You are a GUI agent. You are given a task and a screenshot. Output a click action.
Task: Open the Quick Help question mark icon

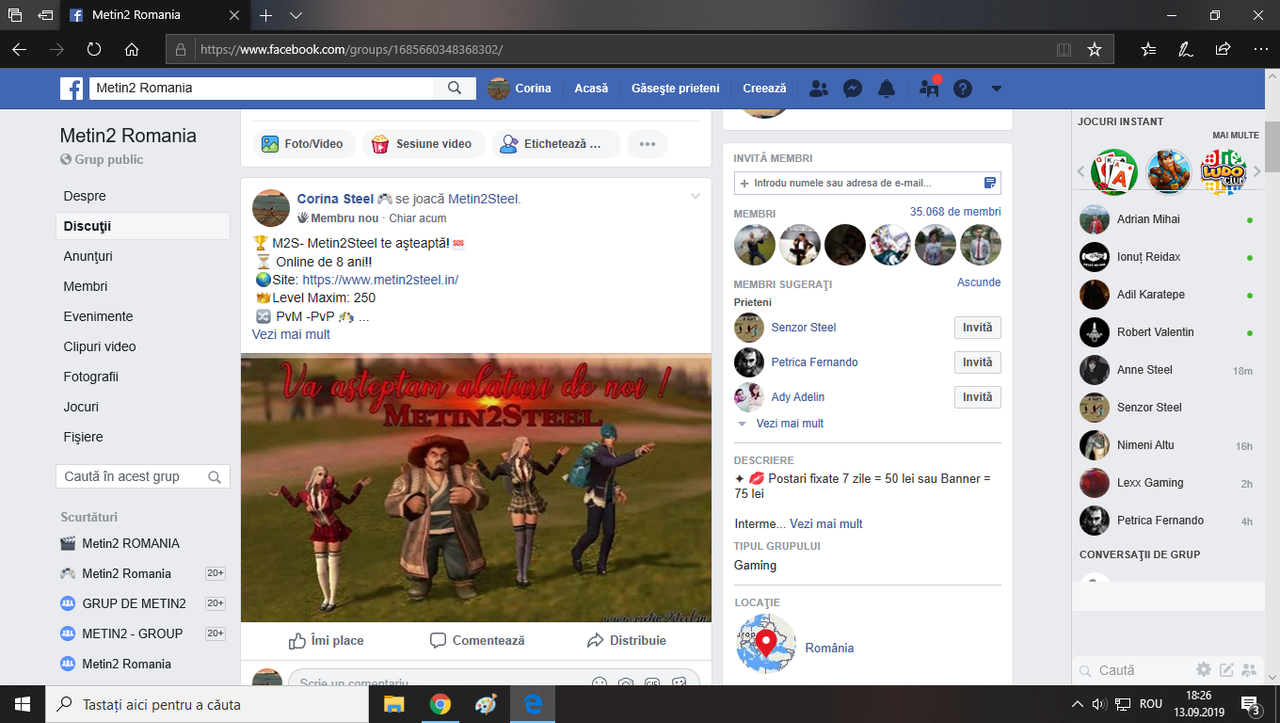pyautogui.click(x=962, y=88)
